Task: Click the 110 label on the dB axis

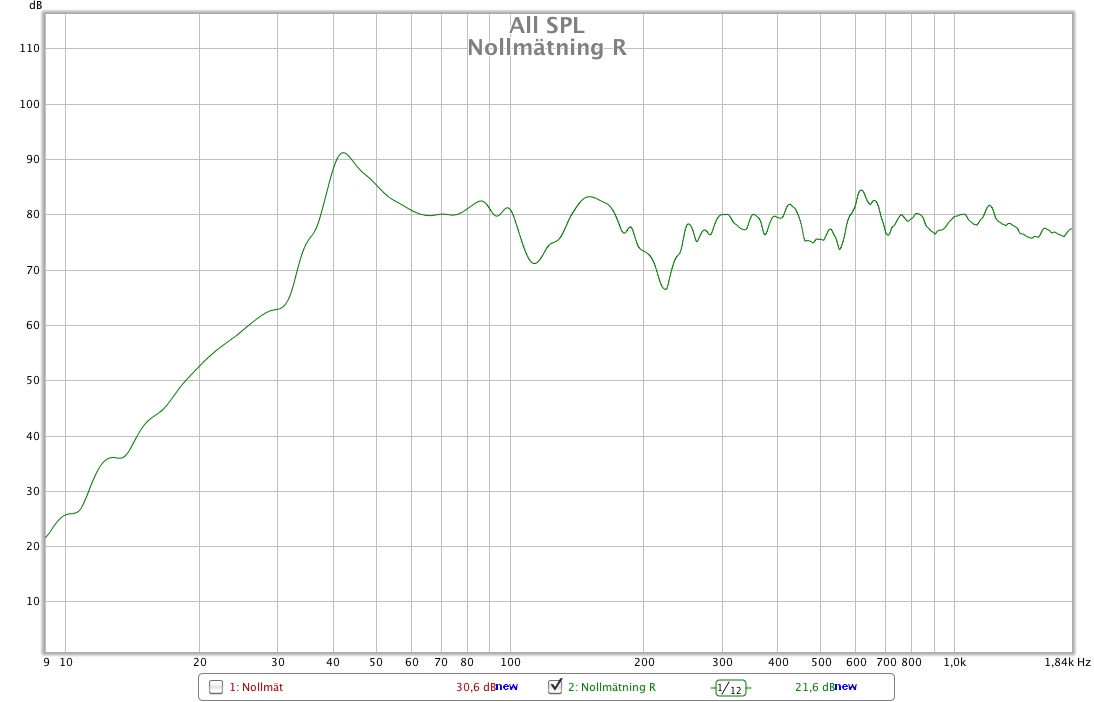Action: (28, 49)
